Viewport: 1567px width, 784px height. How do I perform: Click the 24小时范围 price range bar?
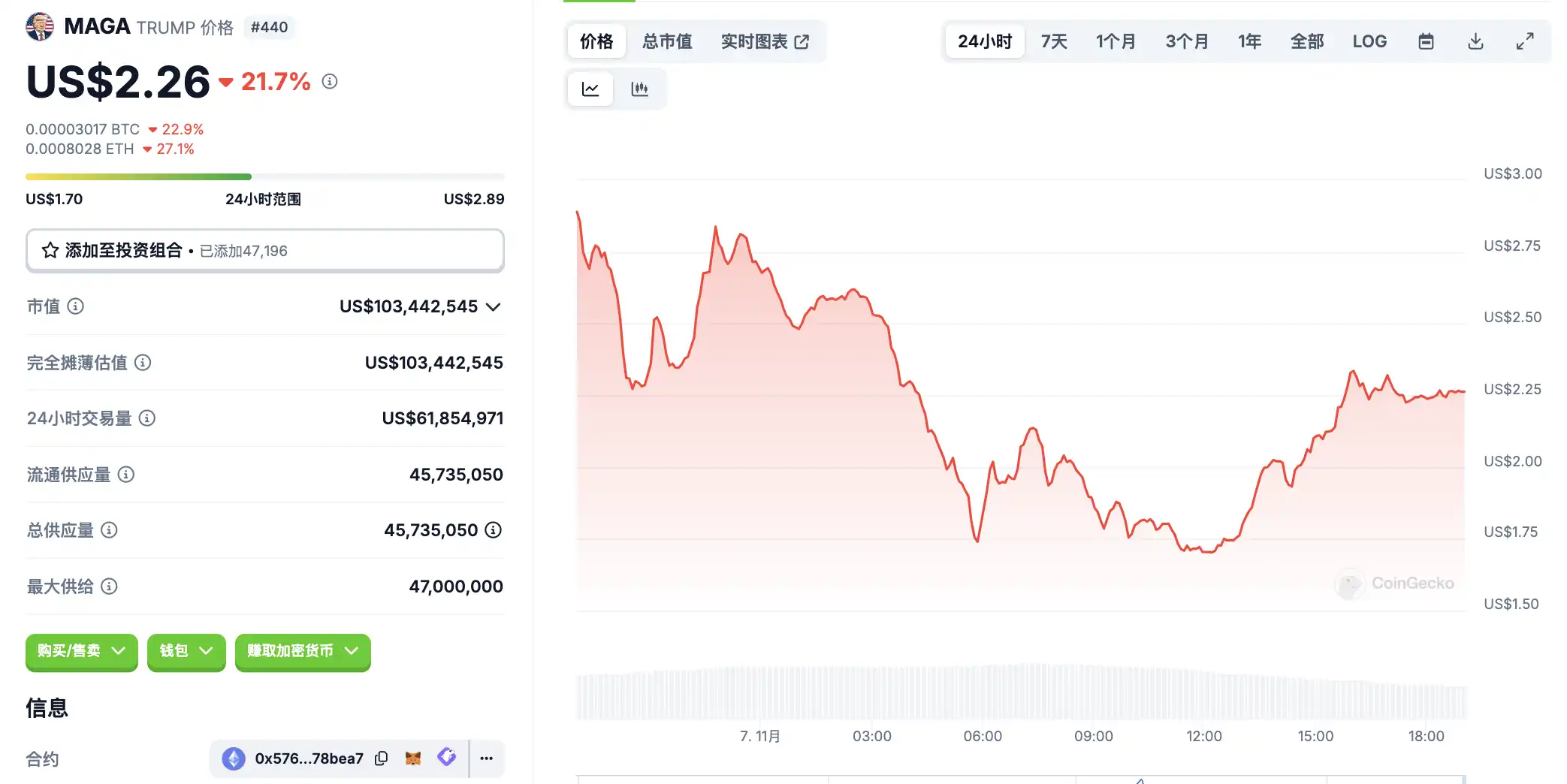click(x=264, y=177)
